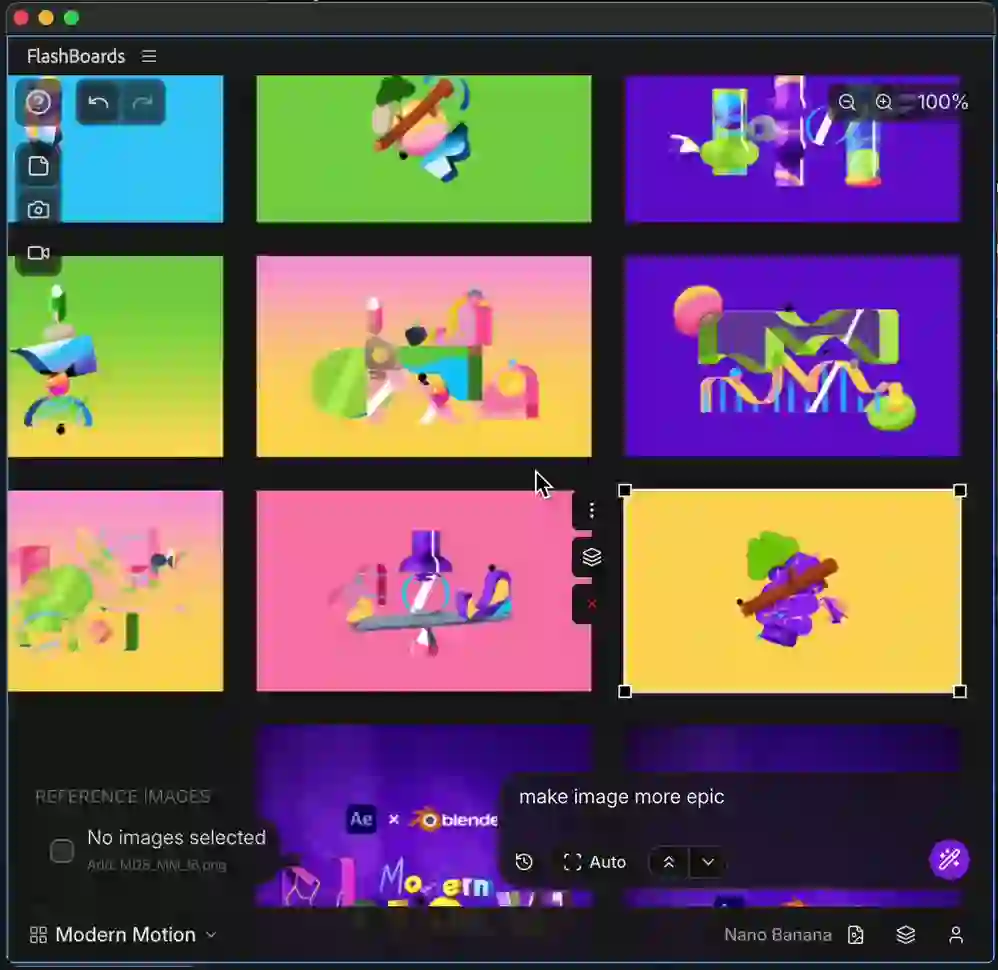Click the Nano Banana model label
Screen dimensions: 998x970
pos(777,935)
